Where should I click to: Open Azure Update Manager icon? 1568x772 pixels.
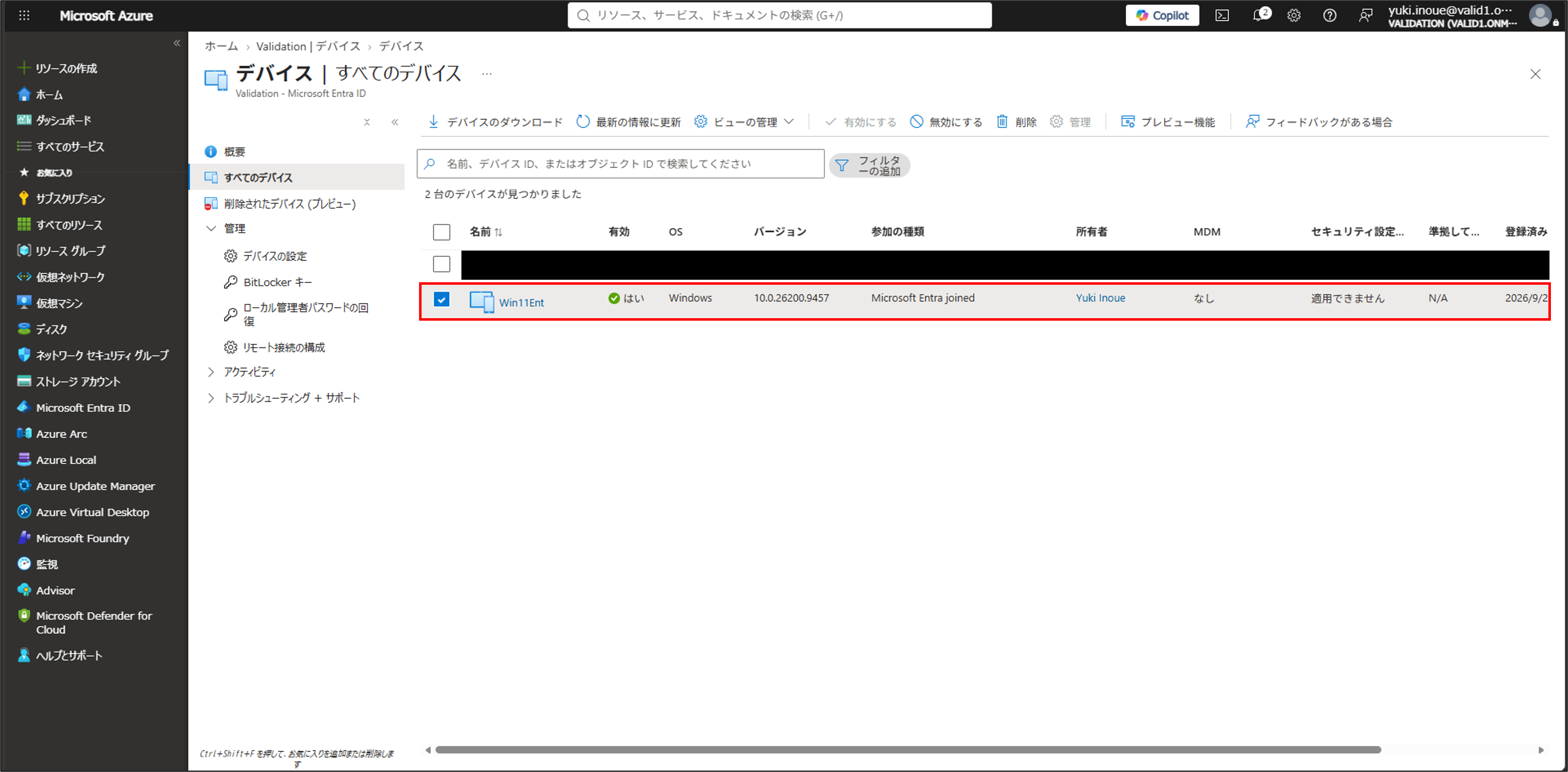(x=24, y=485)
